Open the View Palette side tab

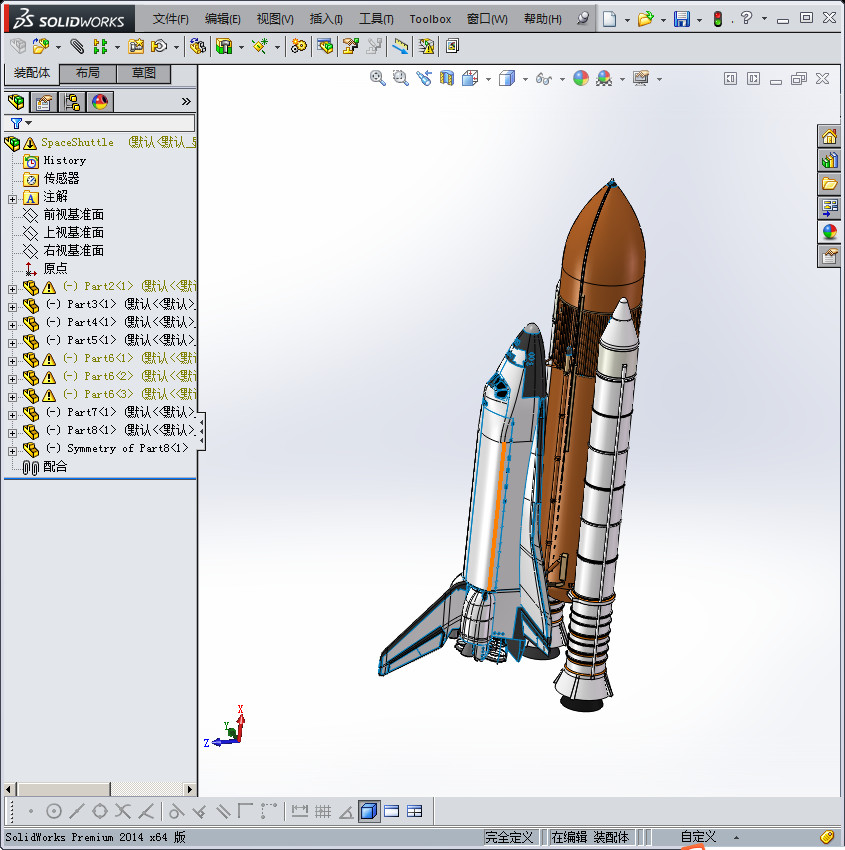(829, 208)
